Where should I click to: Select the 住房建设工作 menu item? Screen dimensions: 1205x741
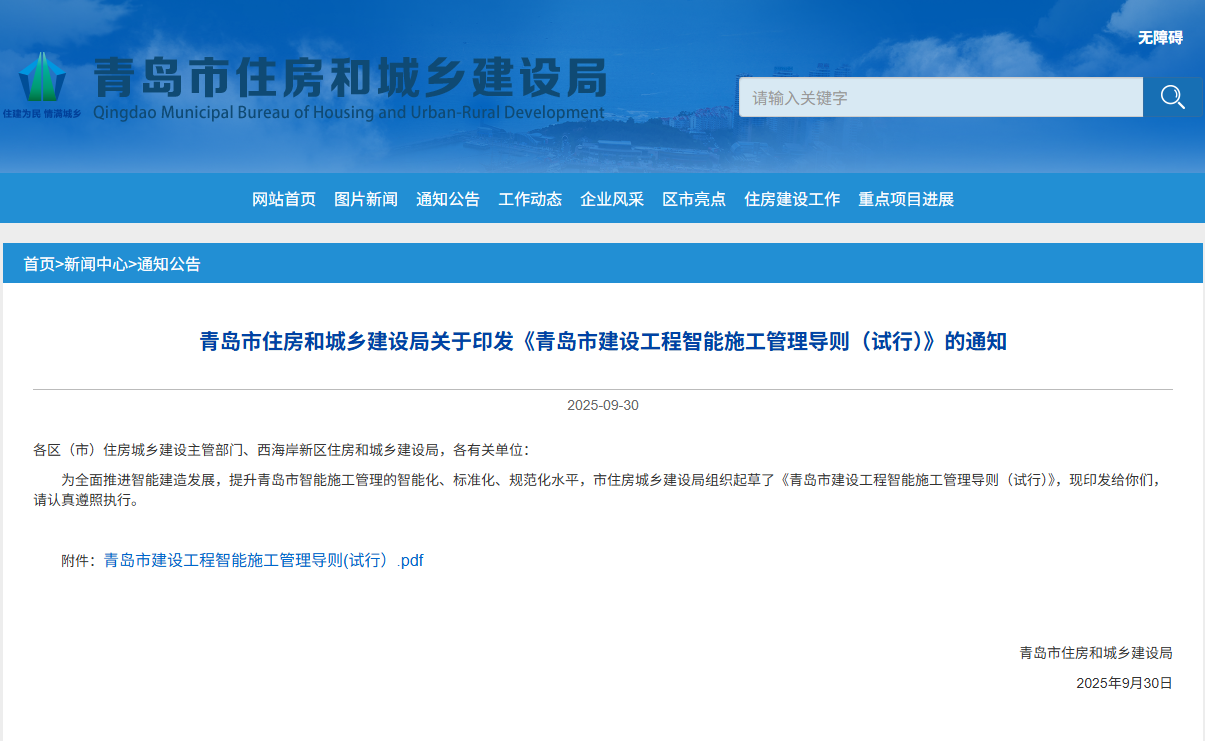tap(792, 199)
